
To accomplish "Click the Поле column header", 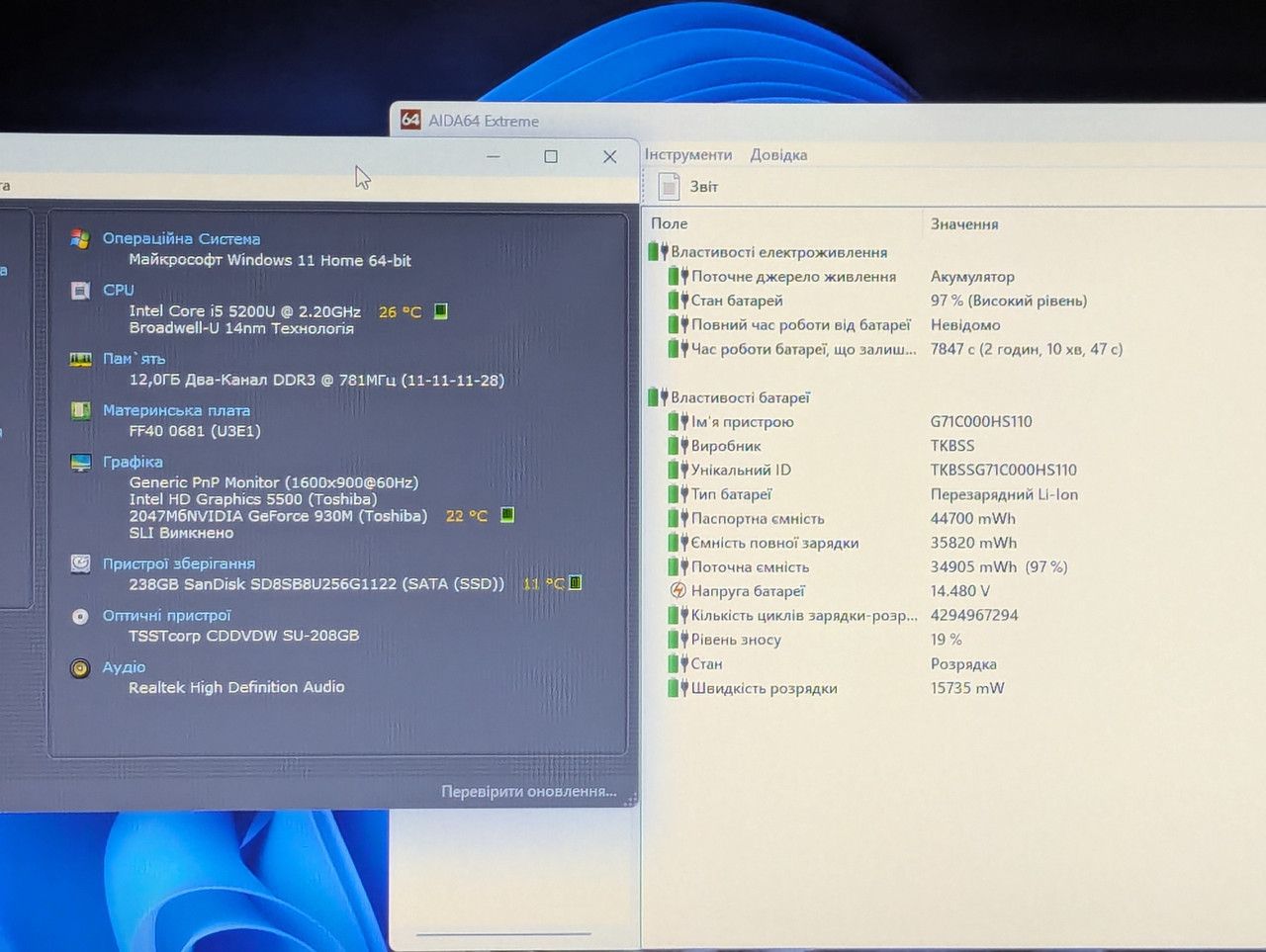I will click(670, 223).
